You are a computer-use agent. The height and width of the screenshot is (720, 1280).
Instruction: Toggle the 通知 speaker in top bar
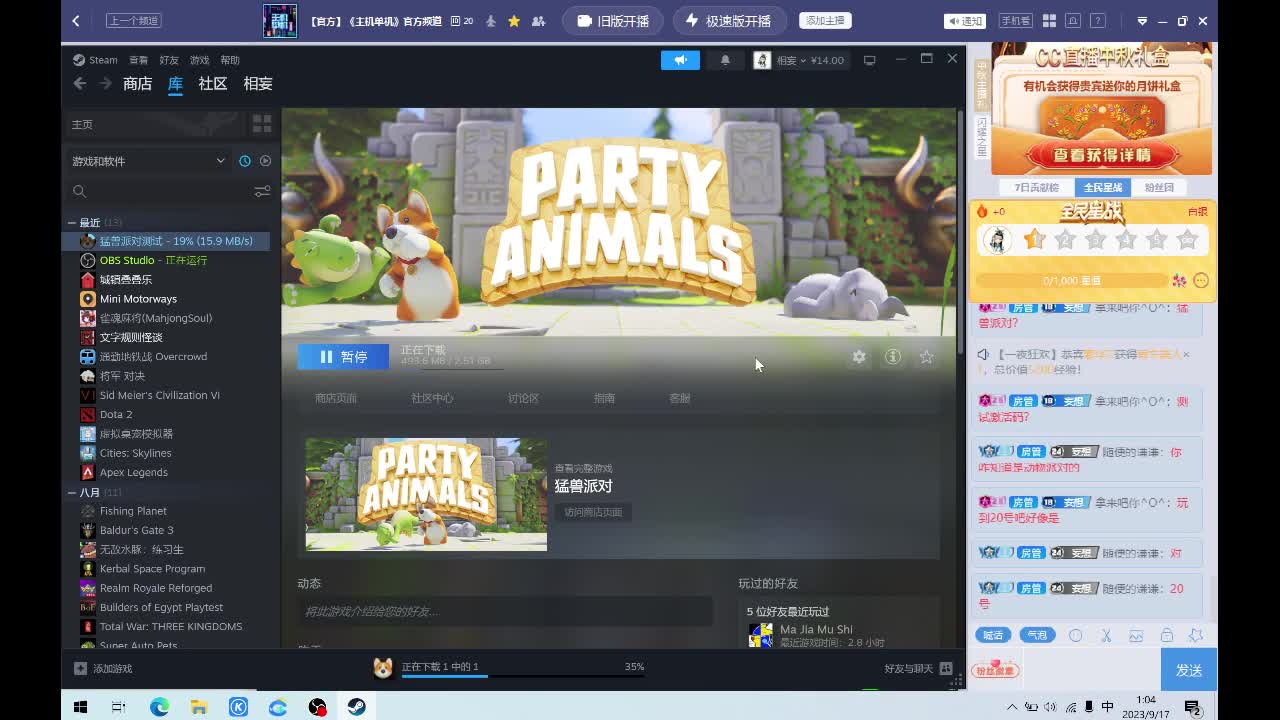(x=964, y=20)
